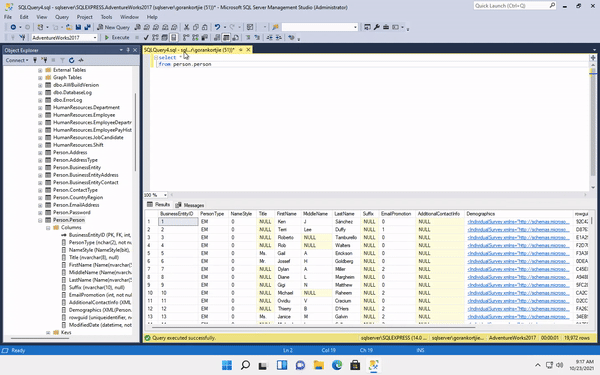Screen dimensions: 600x375
Task: Toggle Include Live Query Statistics
Action: (x=195, y=38)
